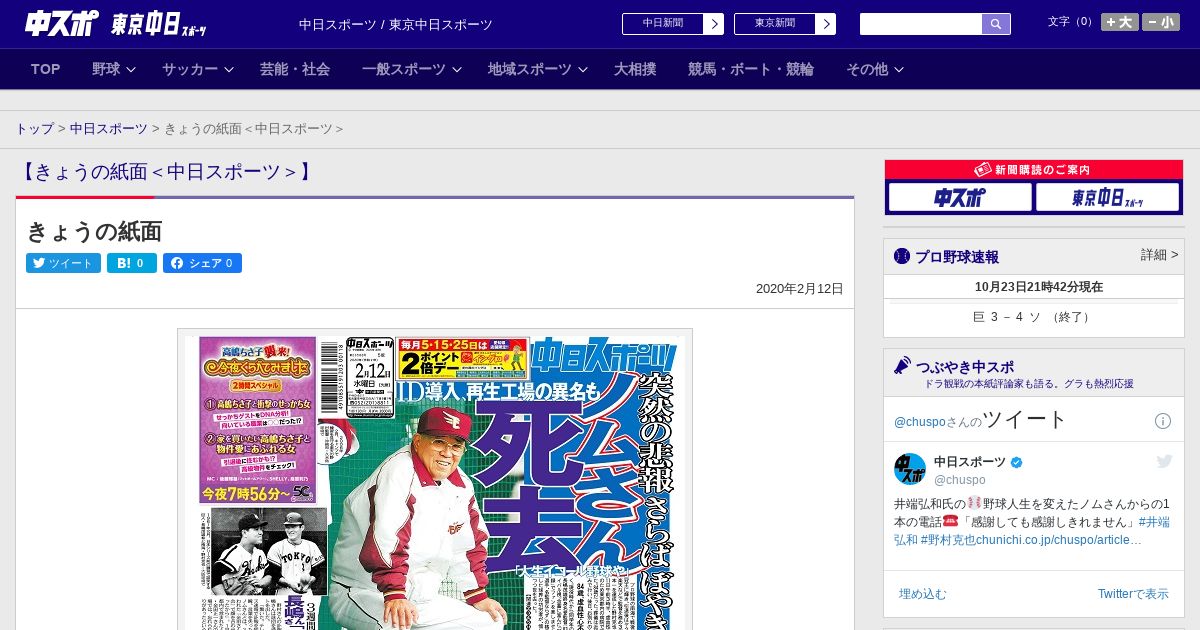Decrease font size with the 小 button

pos(1161,22)
